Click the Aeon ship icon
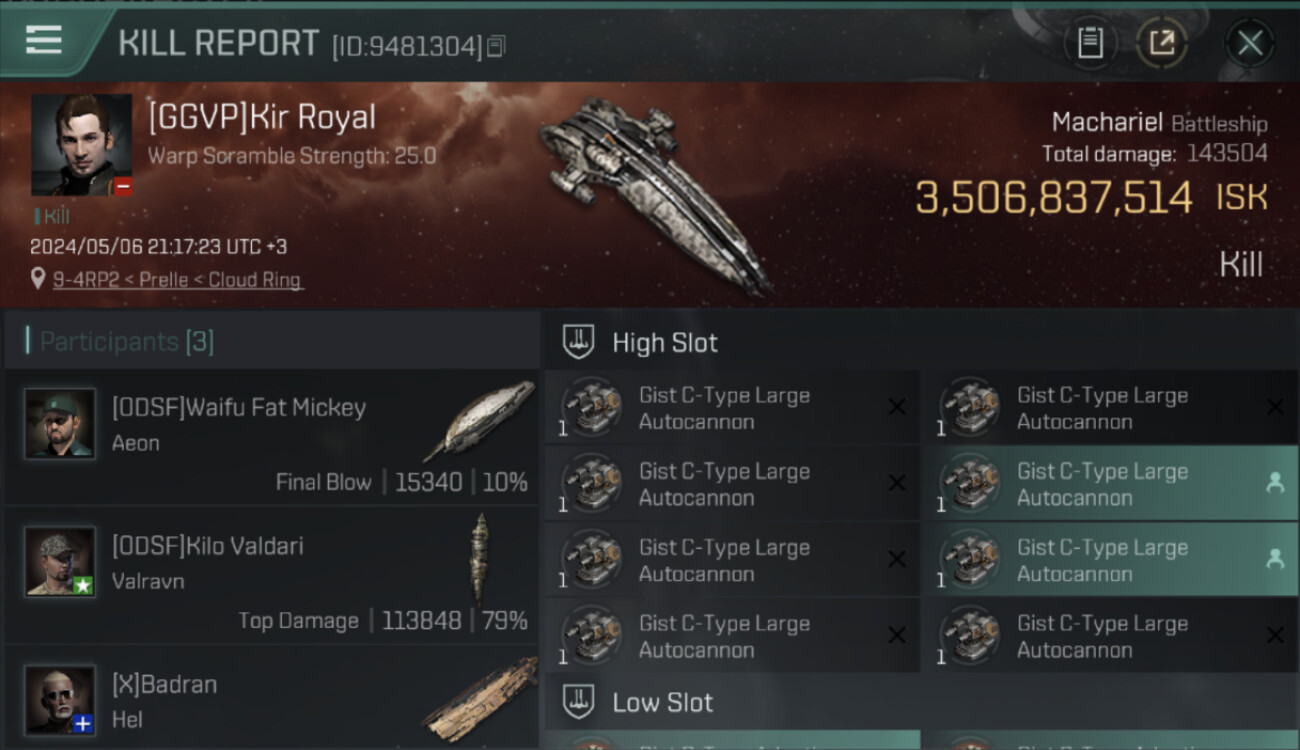This screenshot has width=1300, height=750. [x=478, y=422]
